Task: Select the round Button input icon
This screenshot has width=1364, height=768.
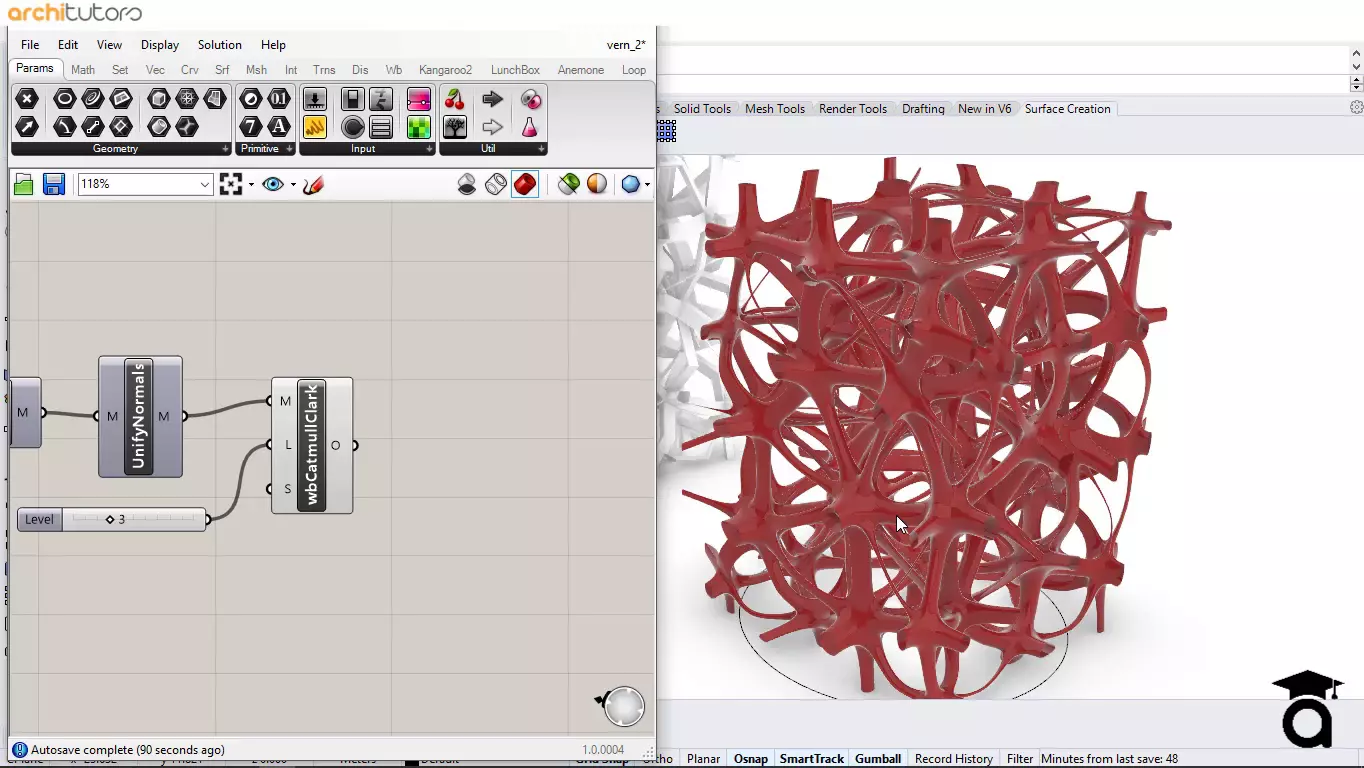Action: click(x=352, y=127)
